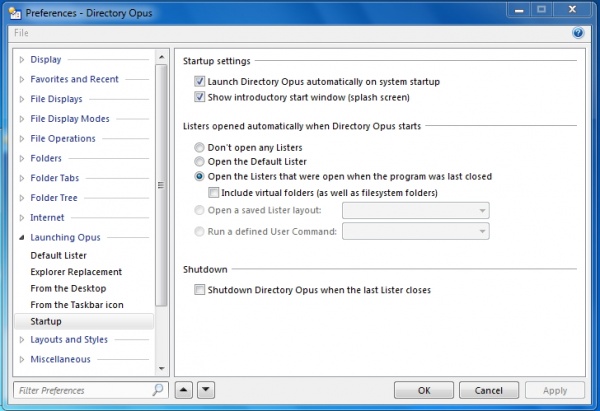
Task: Open the File menu
Action: point(21,33)
